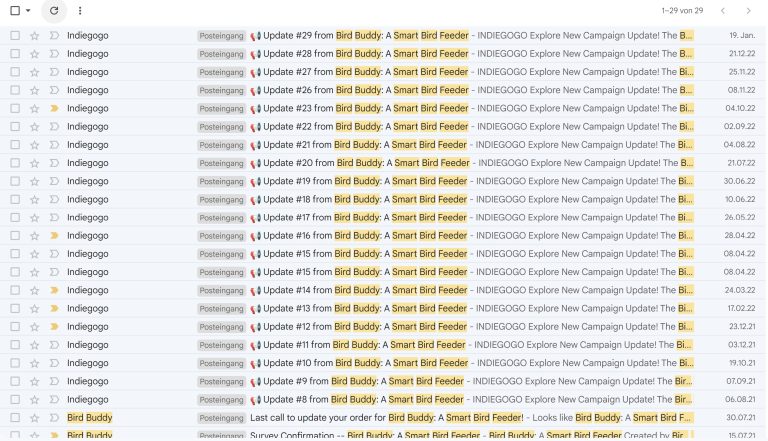Mark Update #11 email as important
Screen dimensions: 768x441
54,345
